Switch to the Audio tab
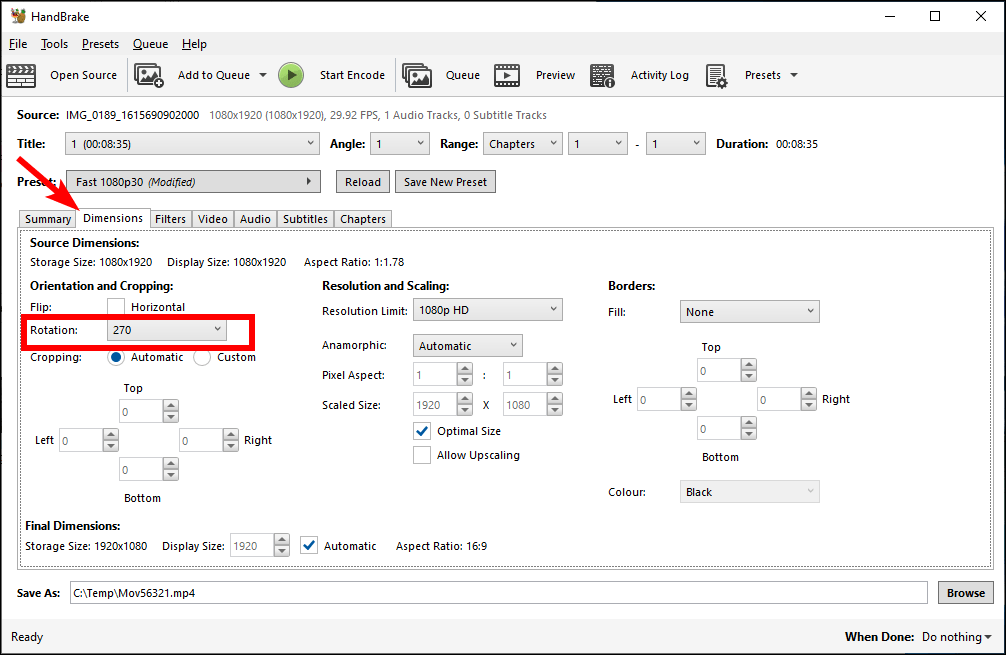 pyautogui.click(x=255, y=219)
